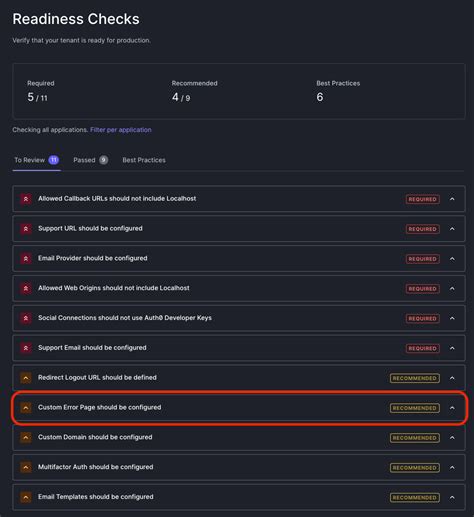Click the REQUIRED badge on Support URL row
474x517 pixels.
(x=422, y=229)
